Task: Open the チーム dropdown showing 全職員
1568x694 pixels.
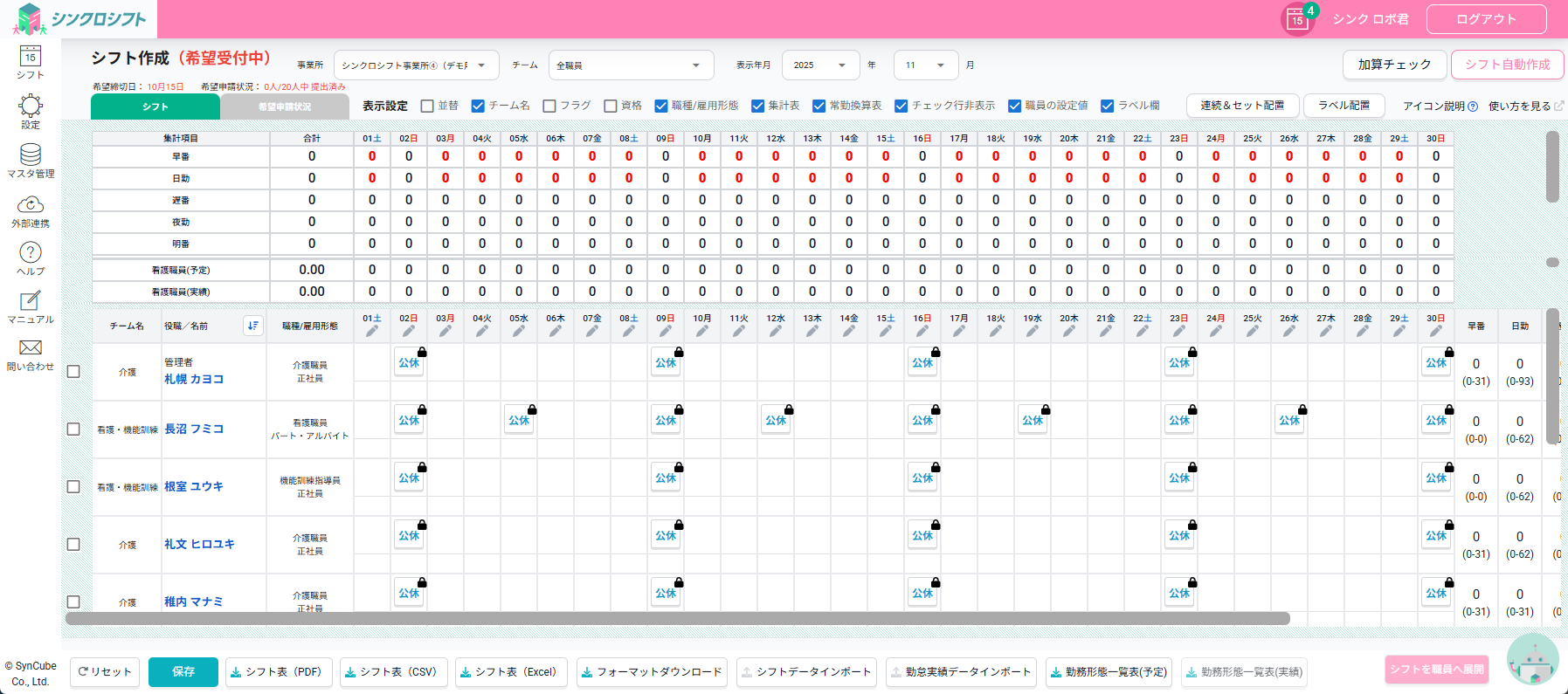Action: coord(630,65)
